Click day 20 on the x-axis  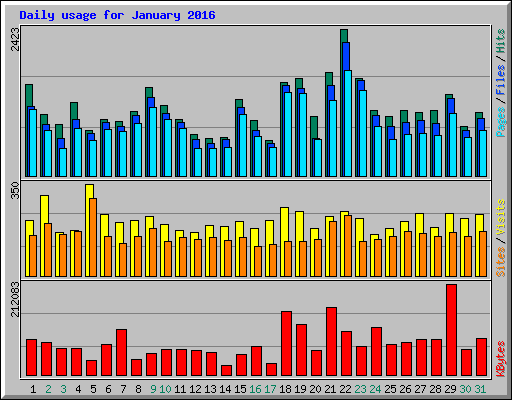(315, 389)
